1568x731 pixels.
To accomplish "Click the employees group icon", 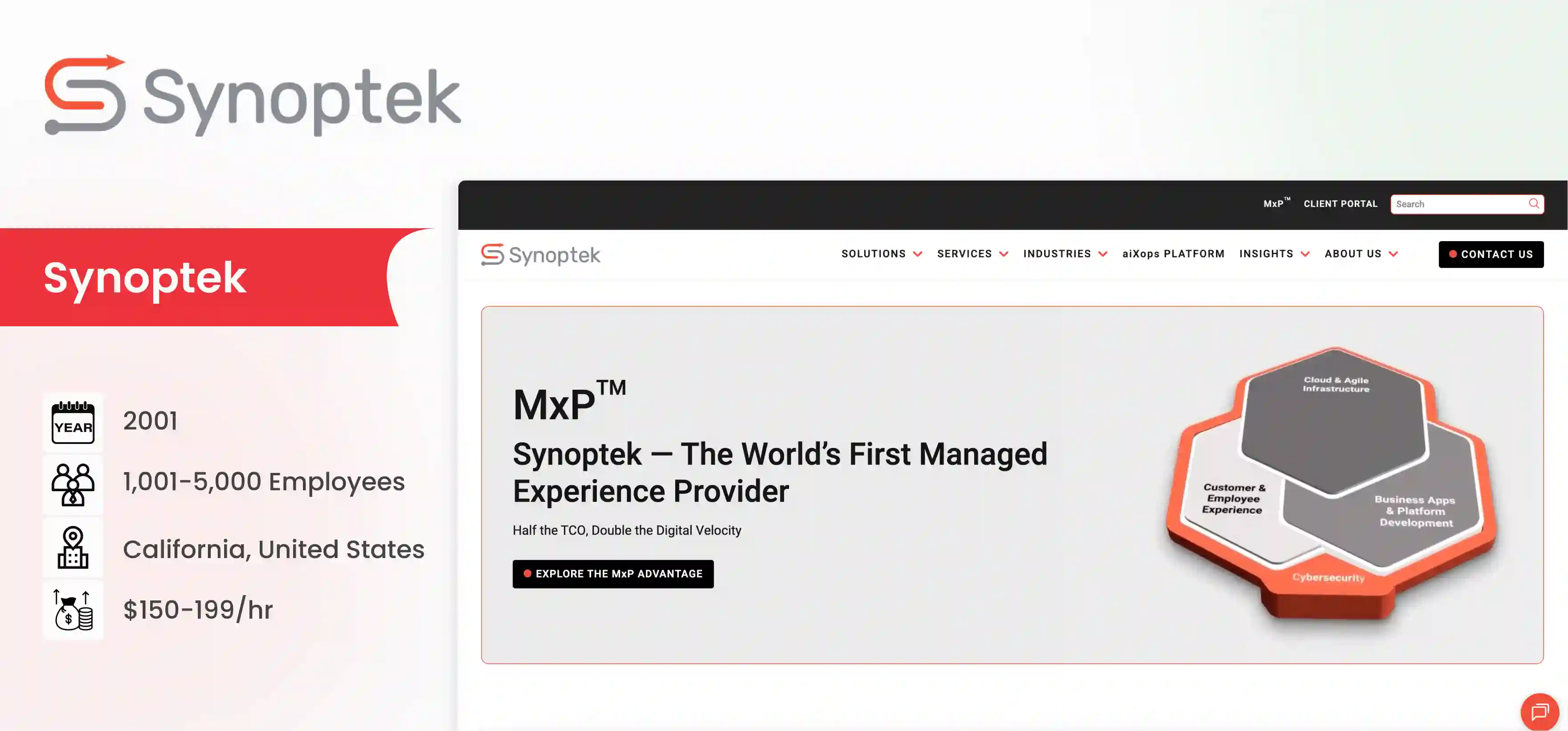I will [x=73, y=484].
